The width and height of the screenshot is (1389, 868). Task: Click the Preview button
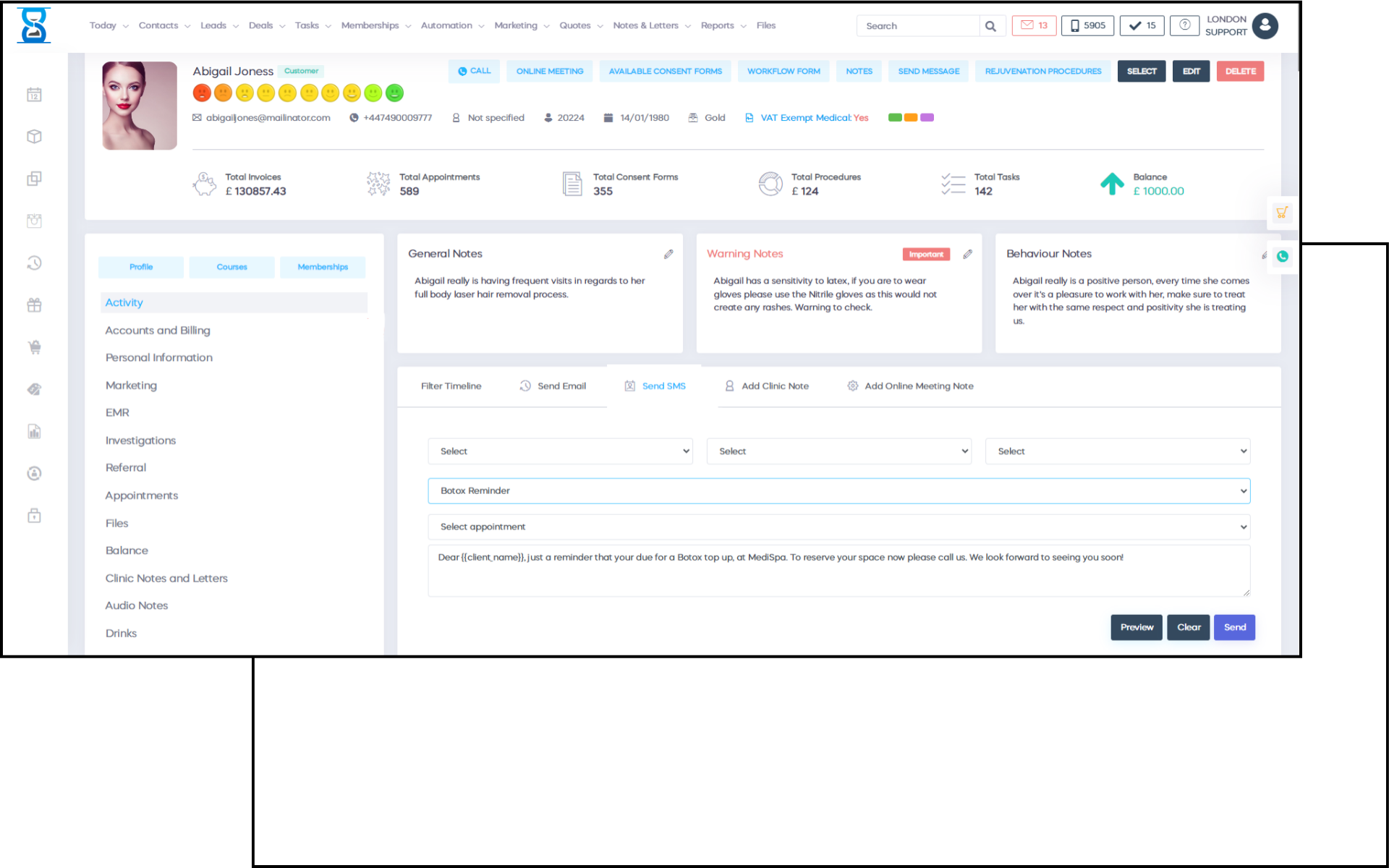[1136, 627]
